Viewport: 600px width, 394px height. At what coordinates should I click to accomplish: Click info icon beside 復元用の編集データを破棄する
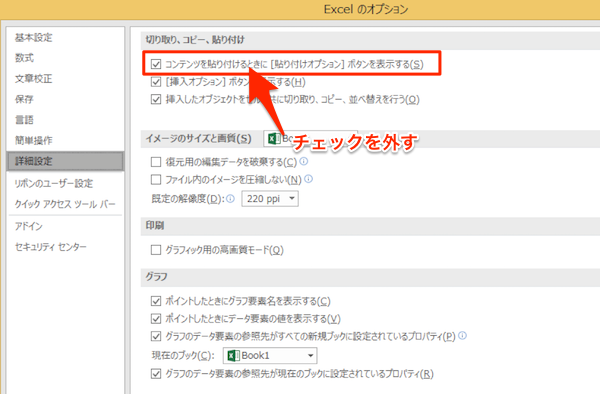(x=304, y=161)
